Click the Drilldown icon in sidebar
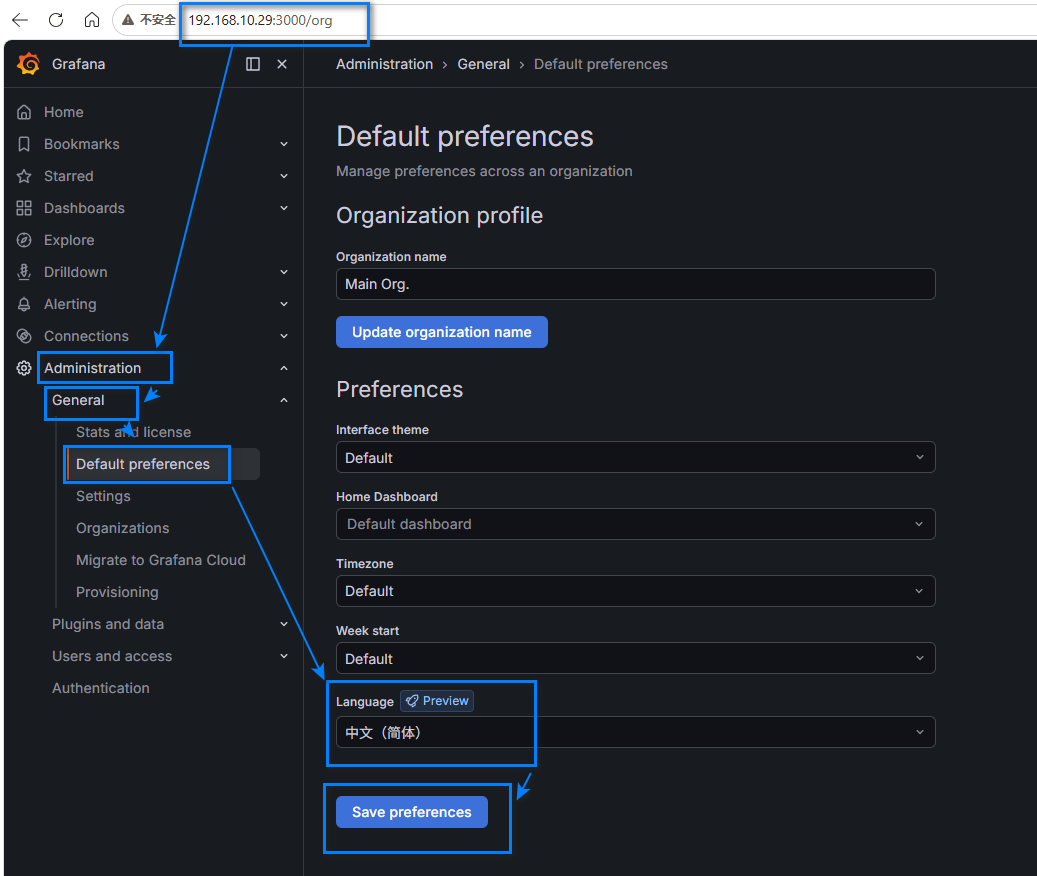This screenshot has height=876, width=1037. 24,272
